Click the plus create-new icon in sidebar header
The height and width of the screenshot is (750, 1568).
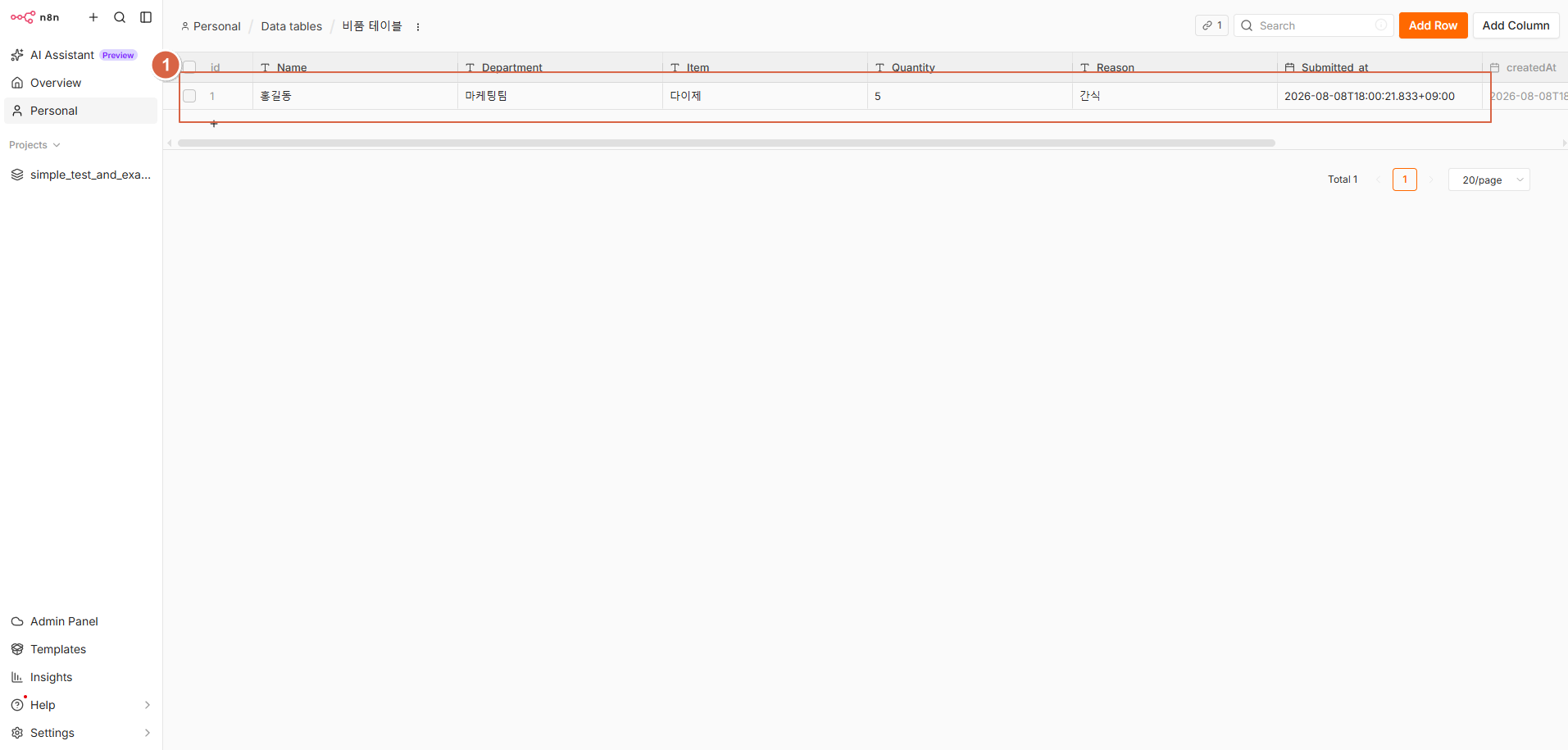[93, 17]
